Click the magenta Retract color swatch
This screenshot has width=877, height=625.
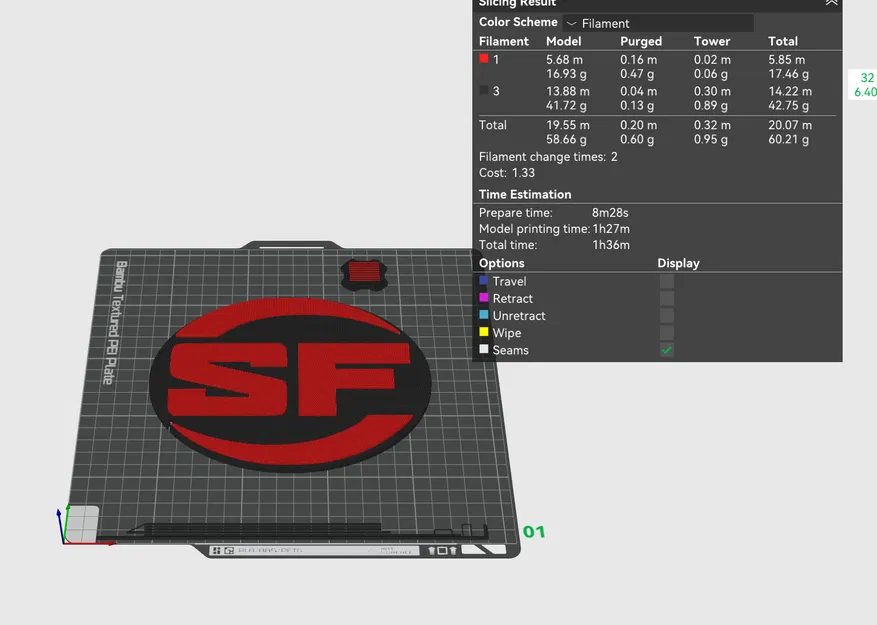pyautogui.click(x=484, y=298)
